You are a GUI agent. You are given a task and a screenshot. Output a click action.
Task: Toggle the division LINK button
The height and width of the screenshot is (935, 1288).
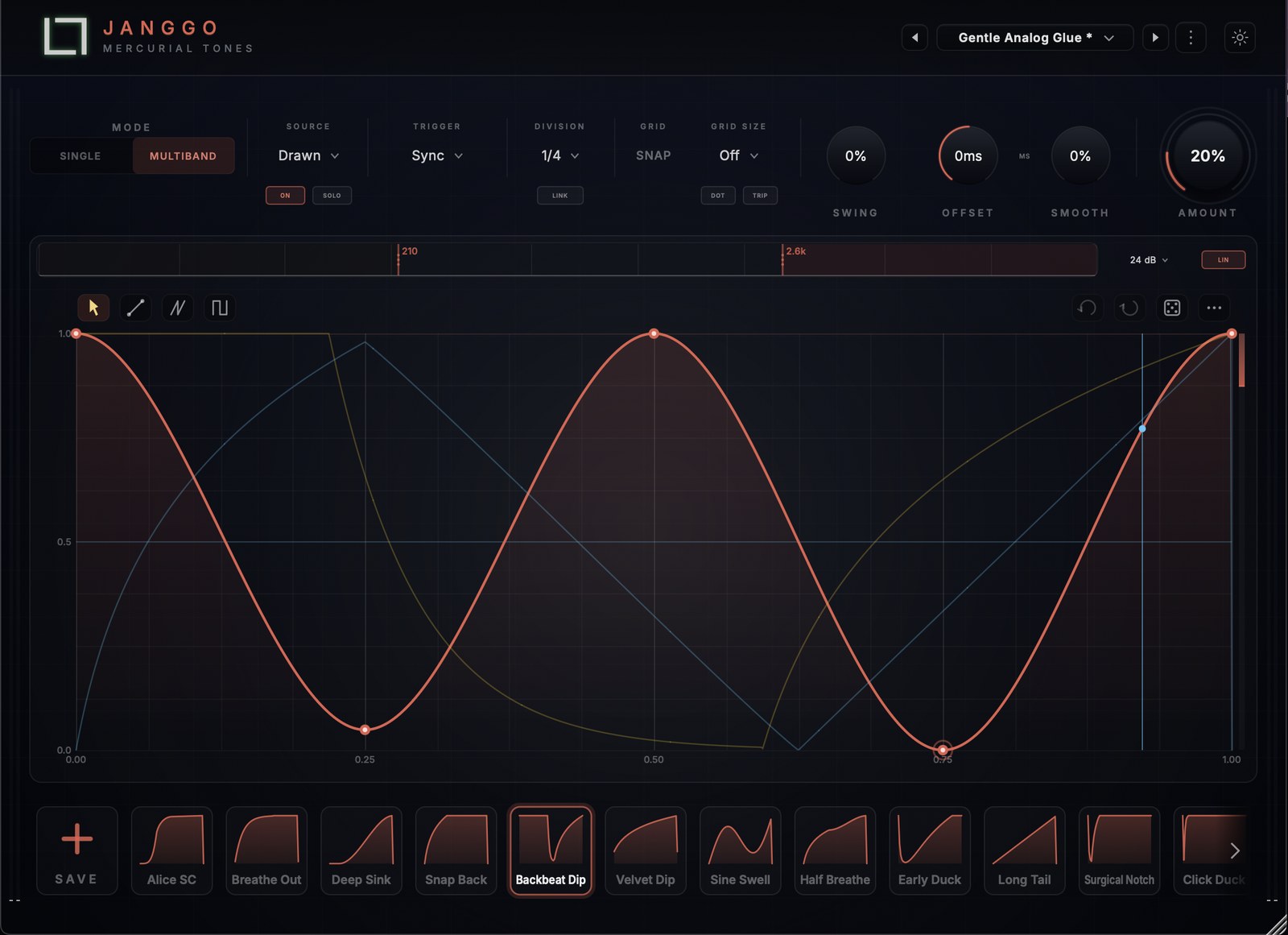click(560, 195)
